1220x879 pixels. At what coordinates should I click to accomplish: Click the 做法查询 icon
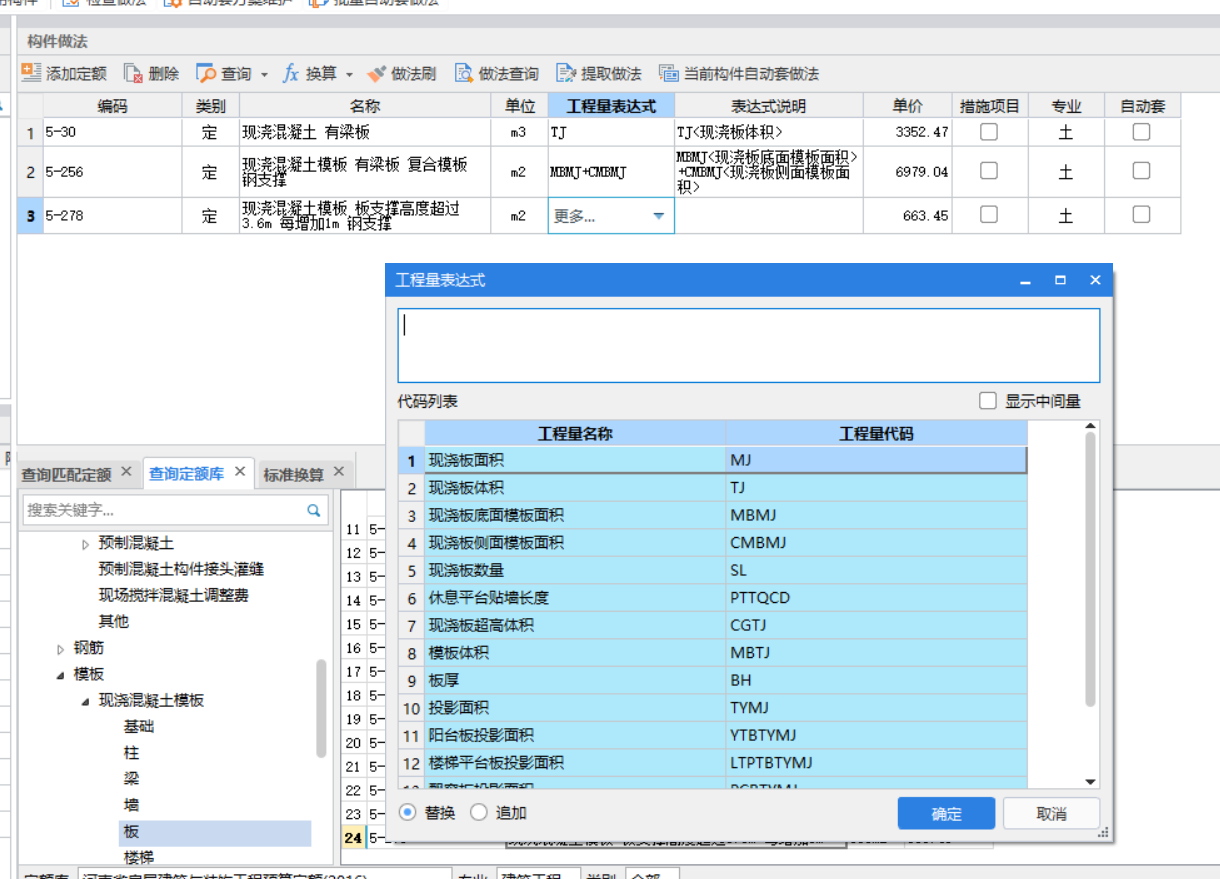[464, 73]
